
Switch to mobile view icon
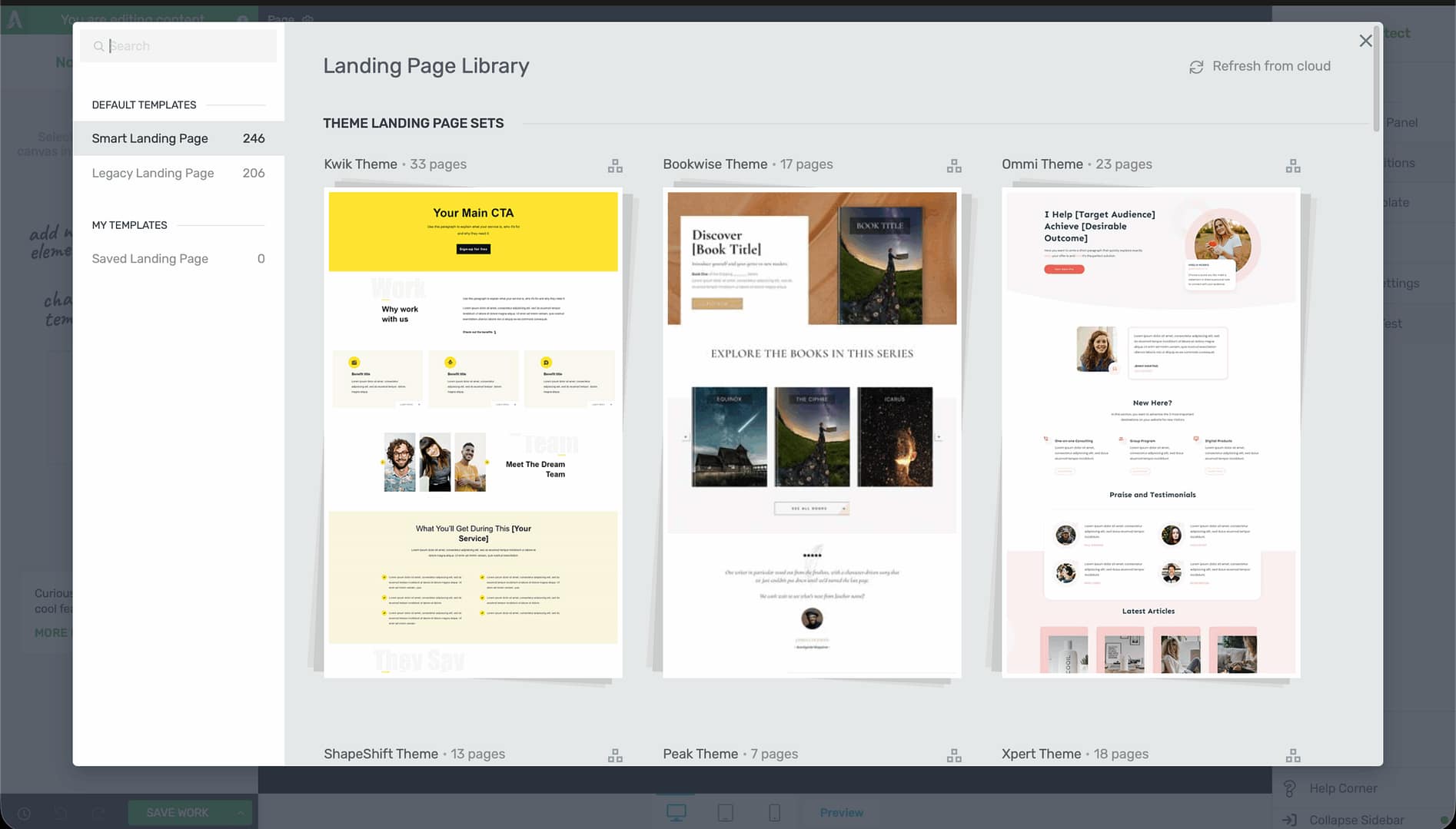tap(774, 812)
